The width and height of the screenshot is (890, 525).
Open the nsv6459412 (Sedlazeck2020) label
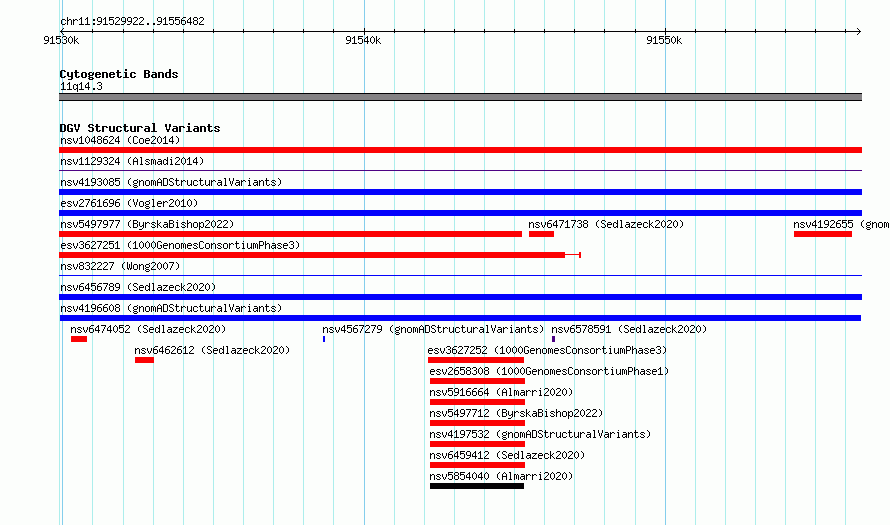pyautogui.click(x=507, y=455)
